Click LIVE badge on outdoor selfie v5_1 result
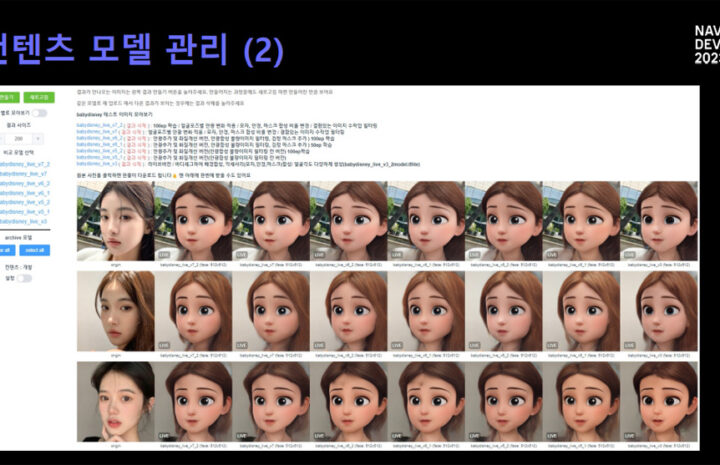 point(552,254)
